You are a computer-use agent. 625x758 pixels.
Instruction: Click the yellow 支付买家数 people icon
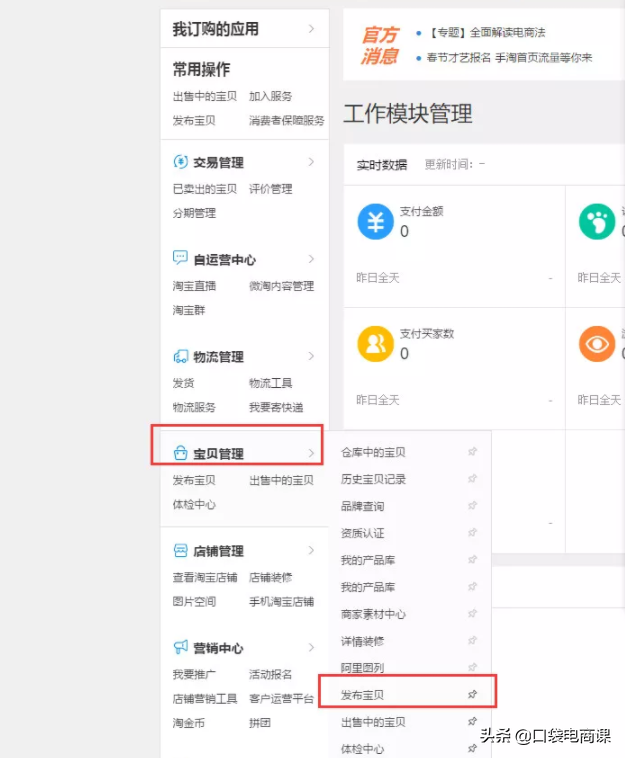375,344
